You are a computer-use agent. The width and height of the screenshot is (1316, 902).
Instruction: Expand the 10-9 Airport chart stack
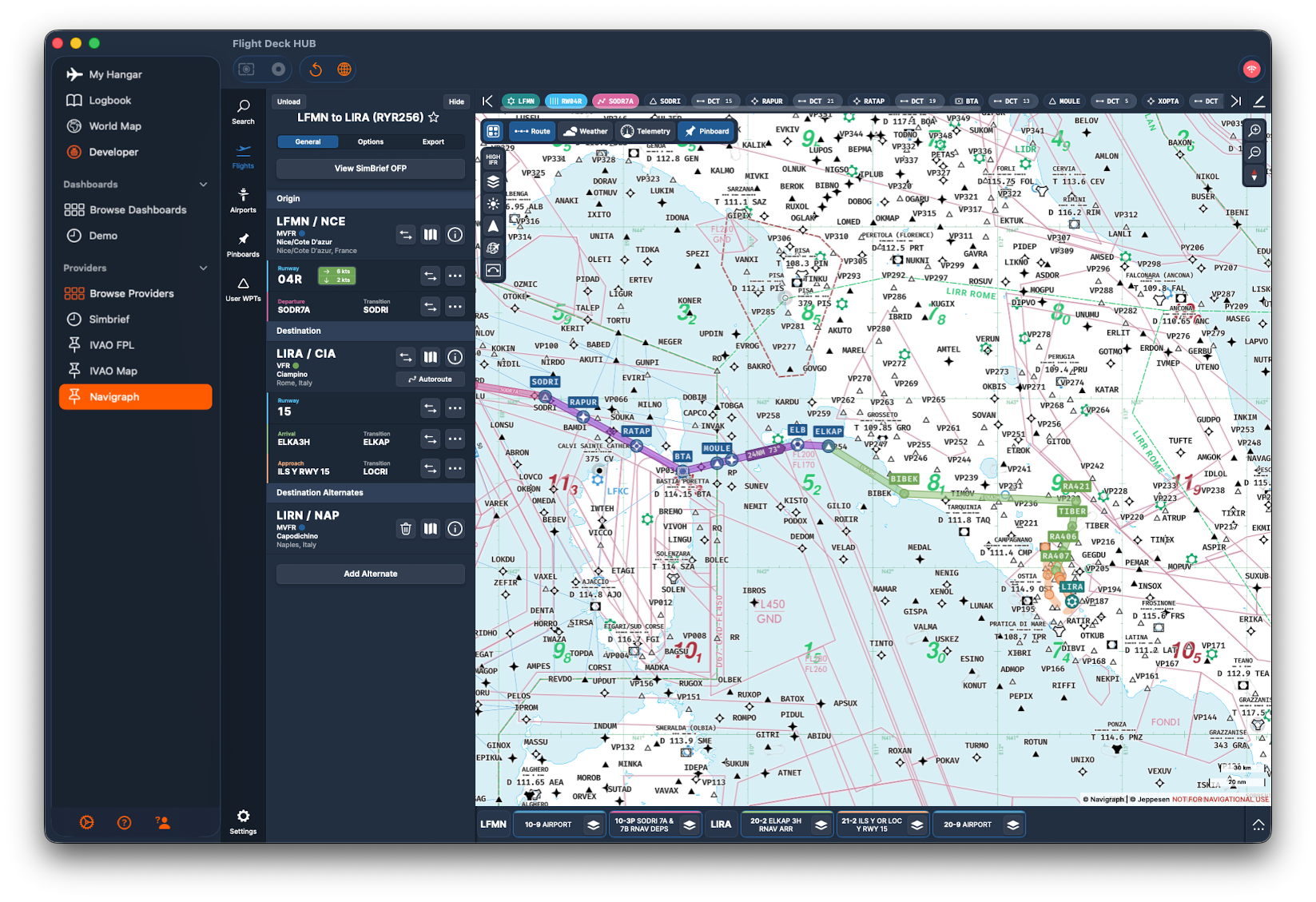coord(593,825)
